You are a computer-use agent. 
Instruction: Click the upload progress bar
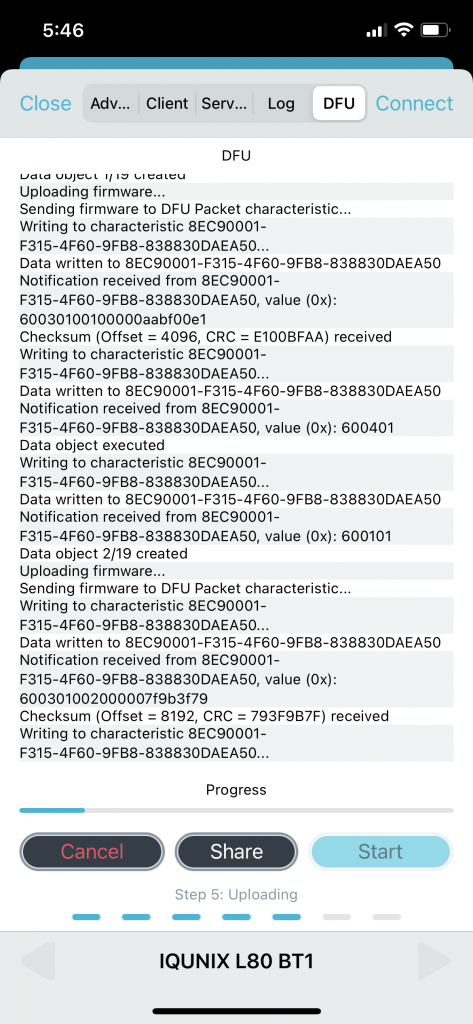(236, 810)
